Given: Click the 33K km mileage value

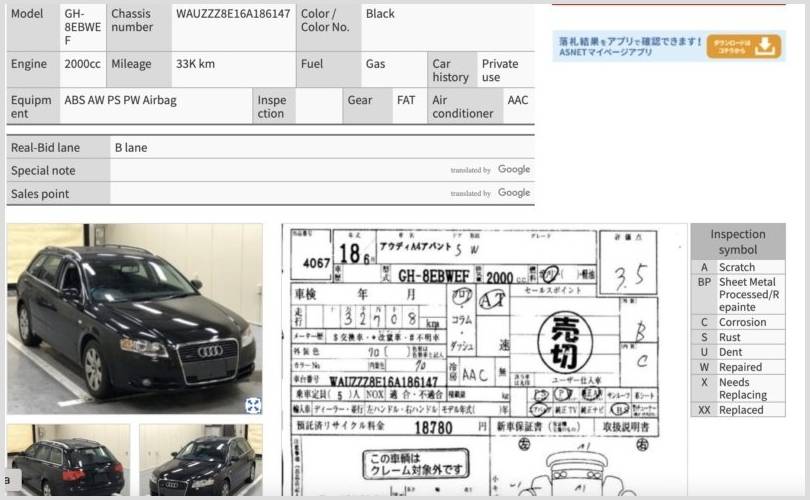Looking at the screenshot, I should [195, 64].
